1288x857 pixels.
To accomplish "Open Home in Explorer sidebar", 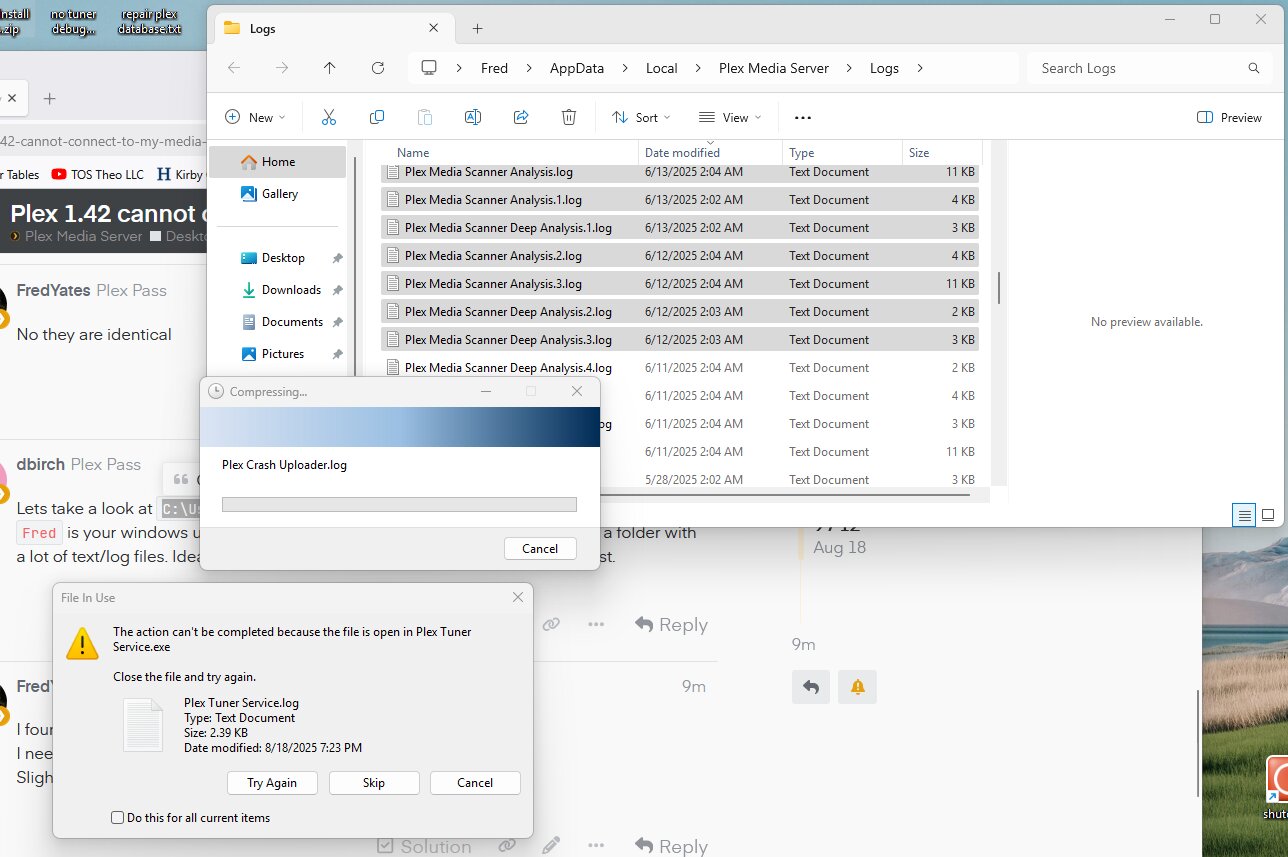I will coord(278,162).
